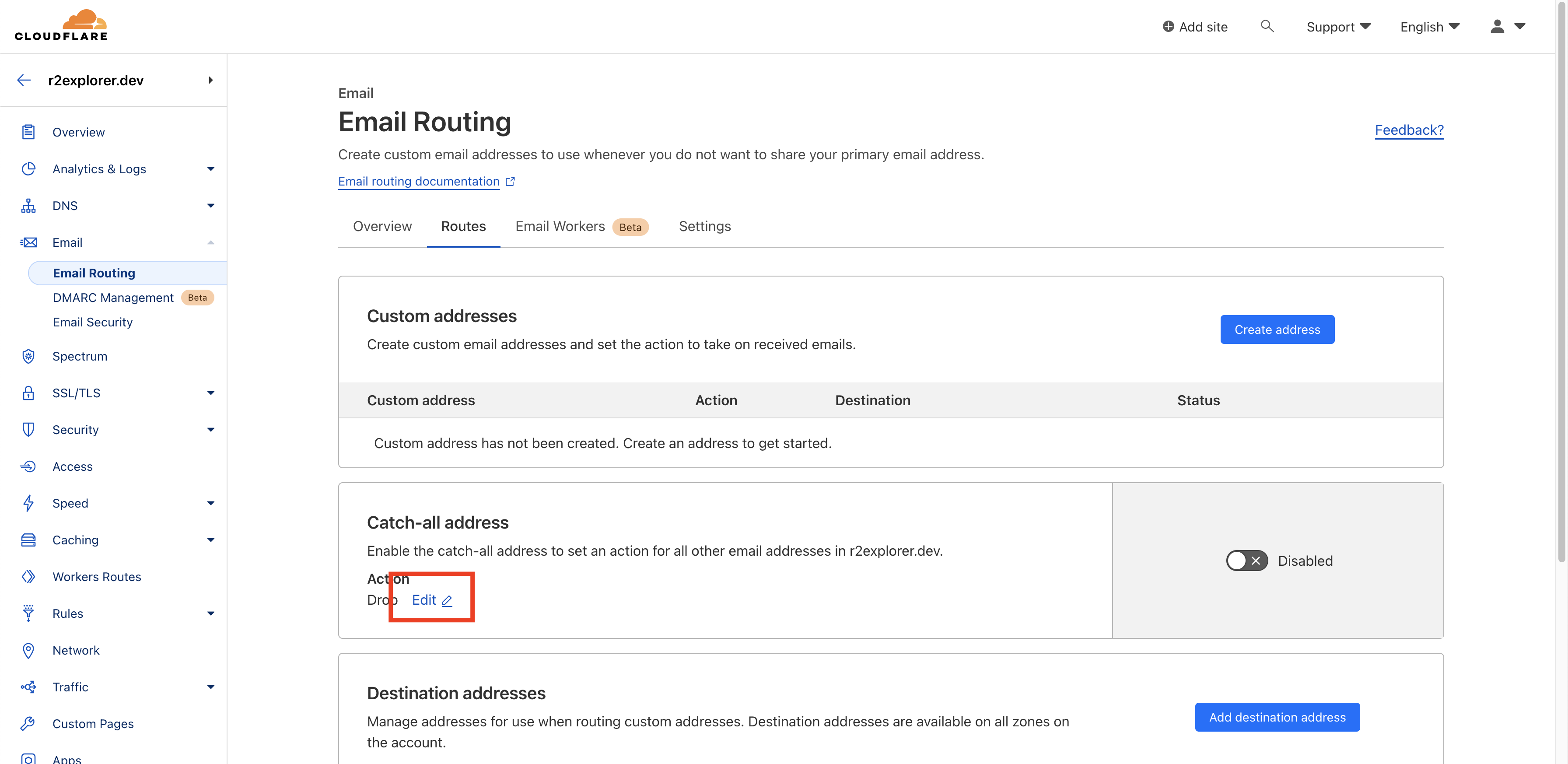Click the Custom Pages wrench icon
This screenshot has height=764, width=1568.
[x=28, y=723]
